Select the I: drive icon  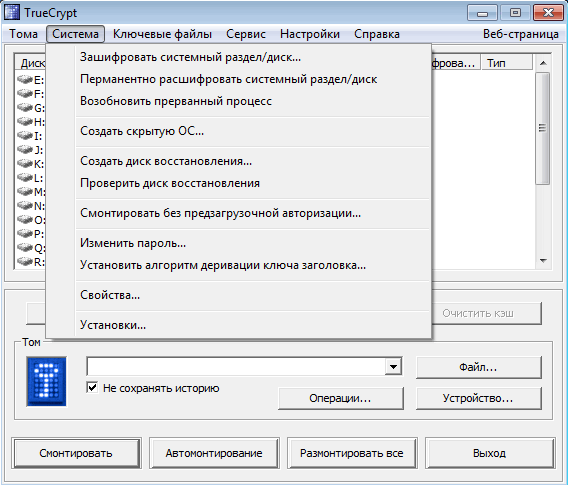[x=25, y=135]
